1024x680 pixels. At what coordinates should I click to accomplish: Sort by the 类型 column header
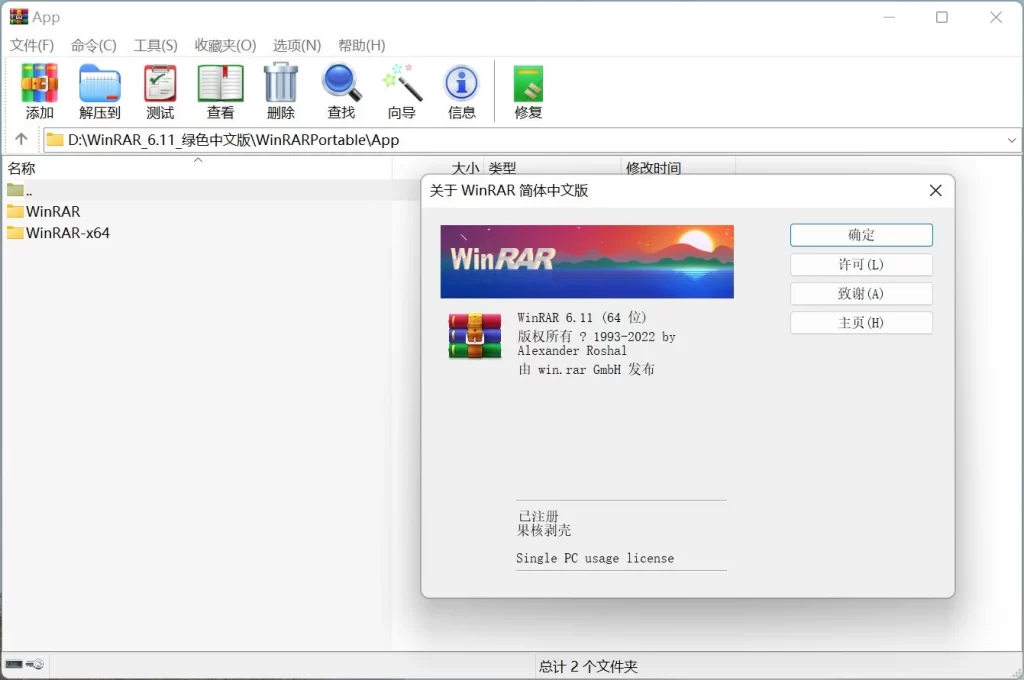point(552,168)
